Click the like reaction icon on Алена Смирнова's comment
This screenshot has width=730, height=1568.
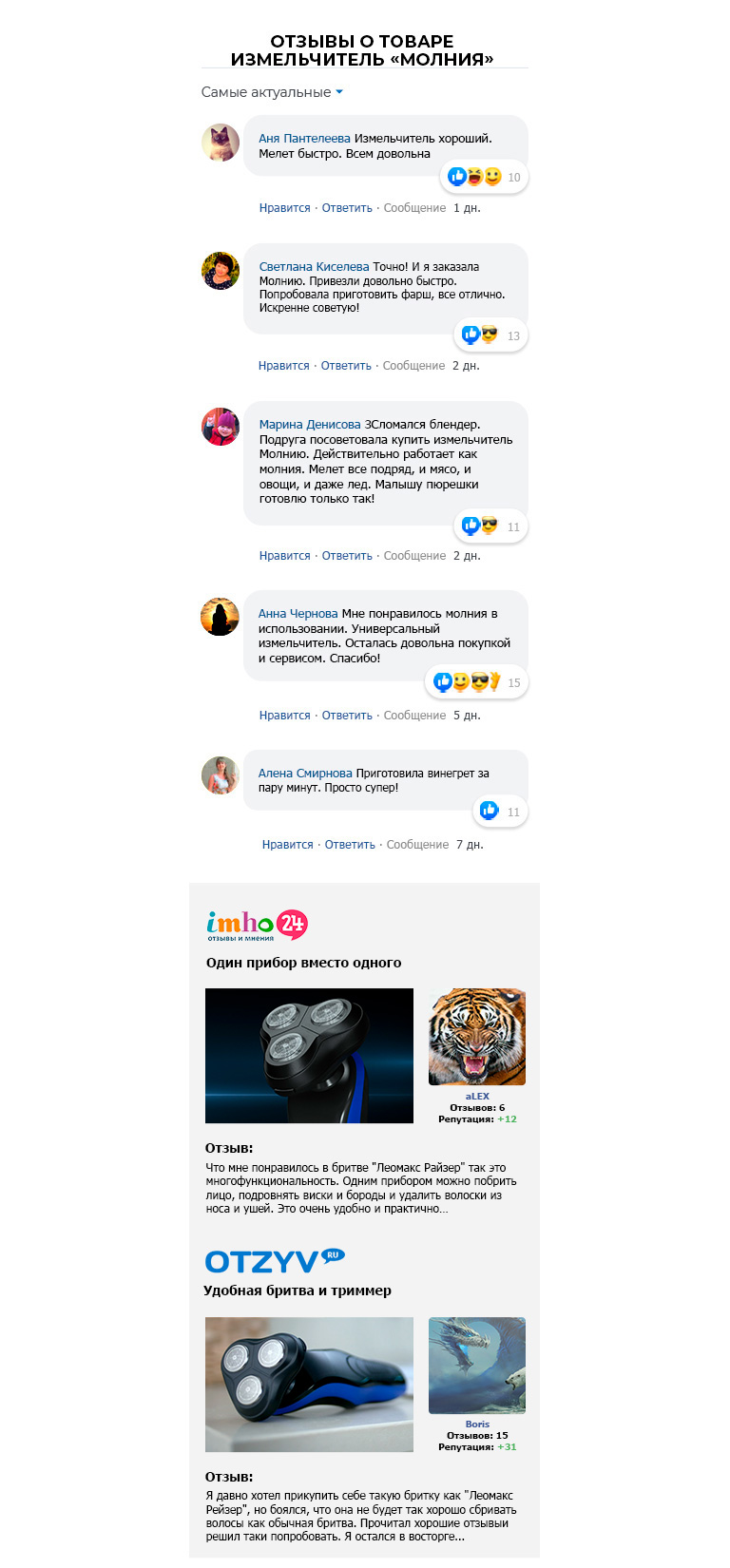[x=490, y=811]
